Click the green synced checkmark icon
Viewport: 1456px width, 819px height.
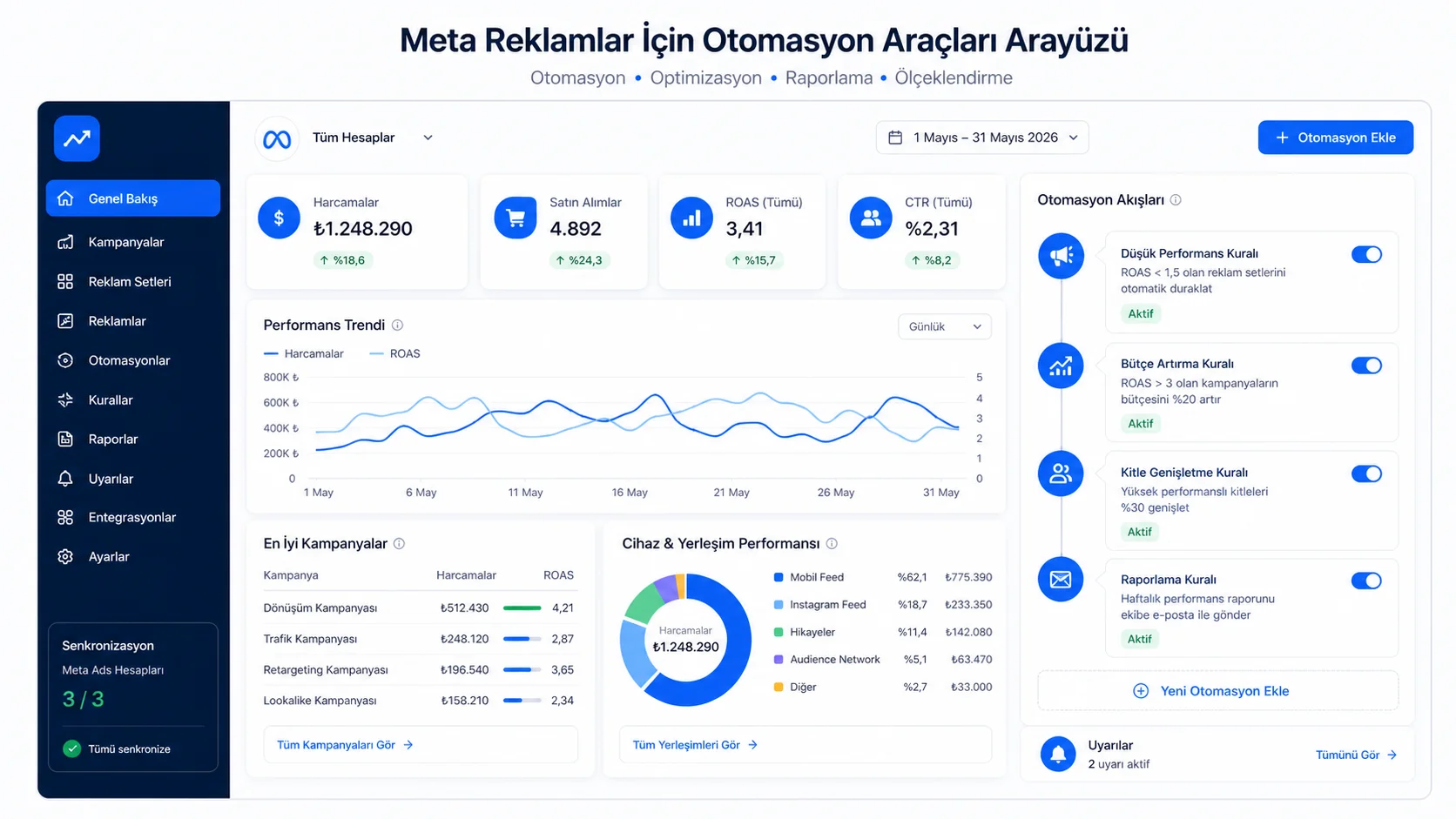click(x=72, y=749)
